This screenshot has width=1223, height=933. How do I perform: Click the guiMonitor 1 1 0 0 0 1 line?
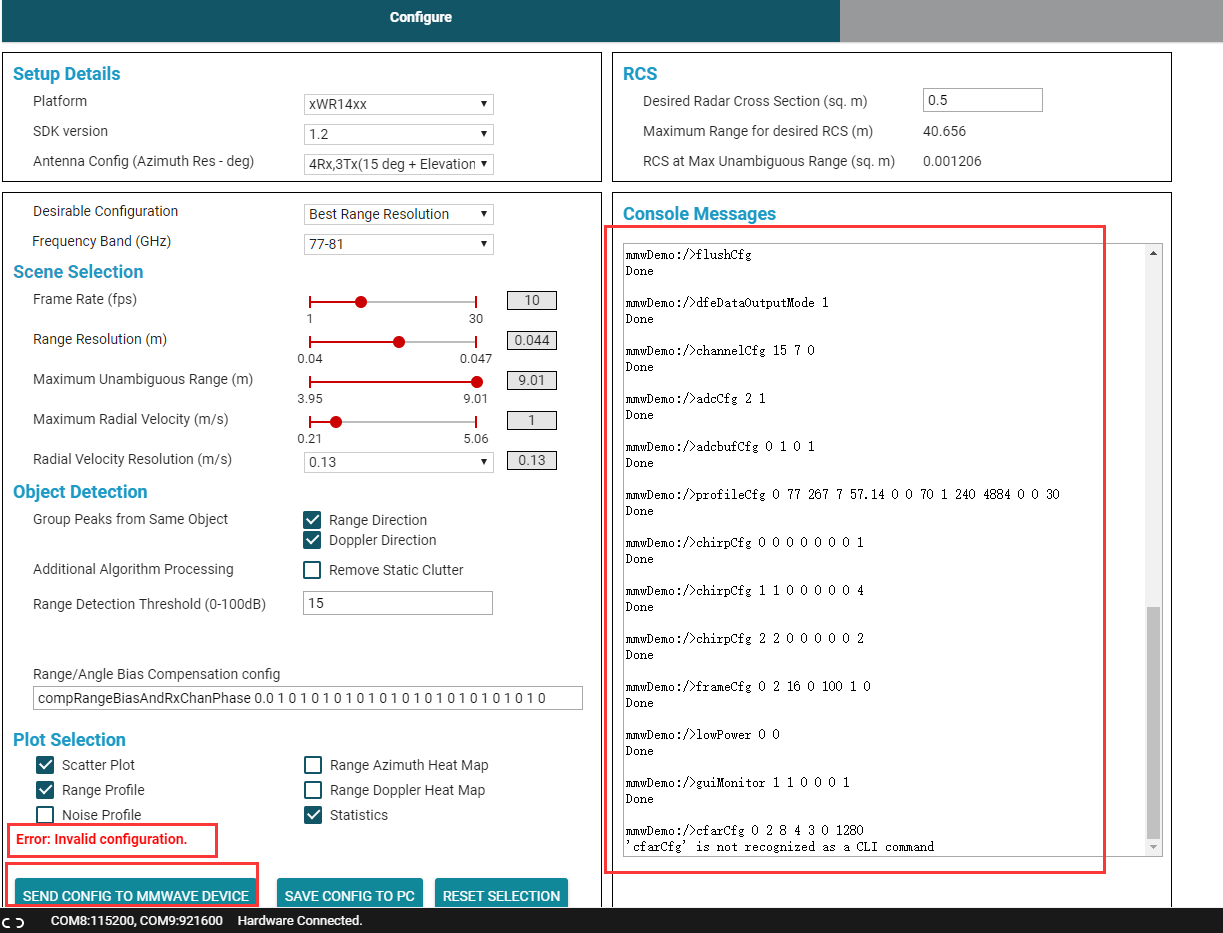point(737,783)
